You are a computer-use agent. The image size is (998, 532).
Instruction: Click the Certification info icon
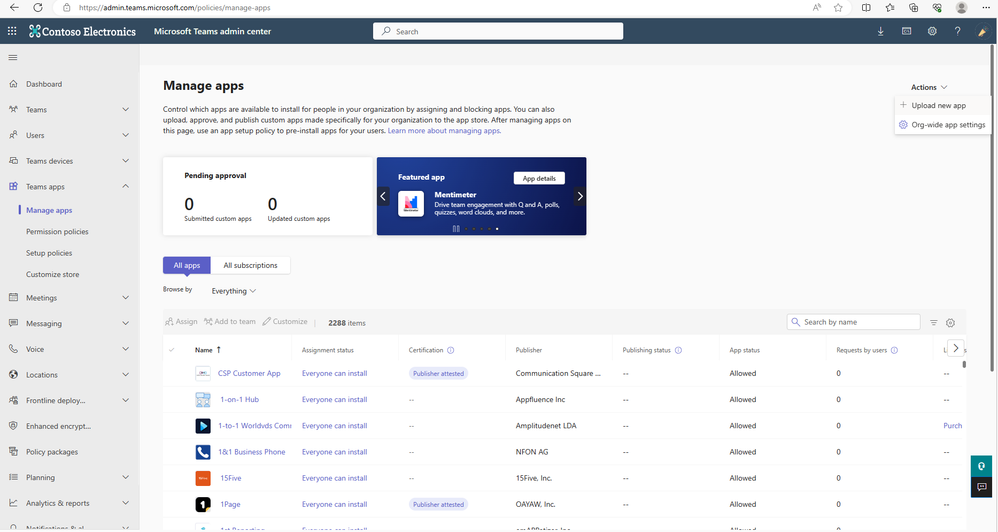tap(451, 350)
